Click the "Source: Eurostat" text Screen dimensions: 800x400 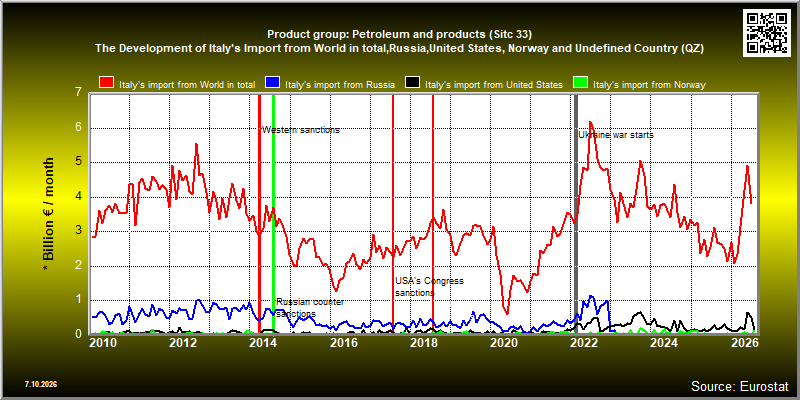[740, 386]
